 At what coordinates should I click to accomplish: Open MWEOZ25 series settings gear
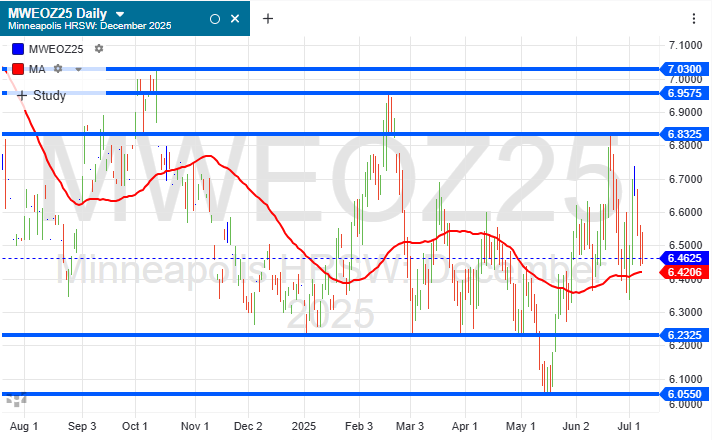(x=99, y=49)
